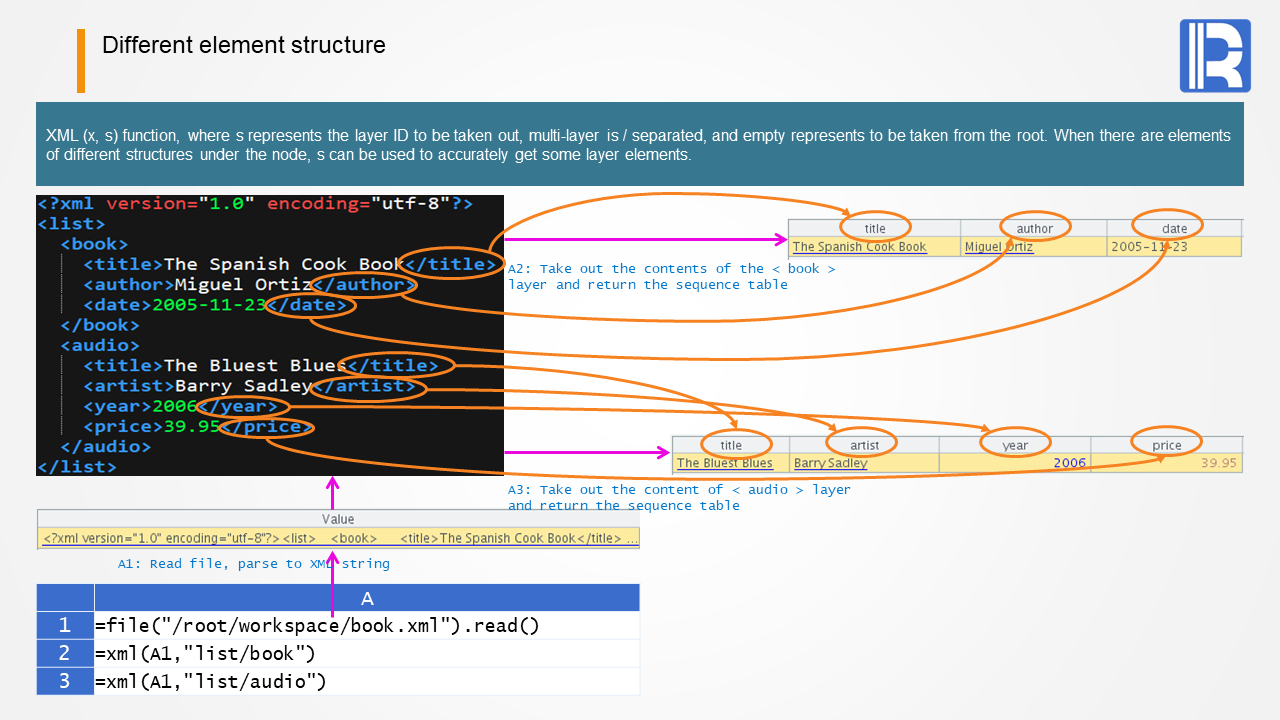This screenshot has width=1280, height=720.
Task: Click the title column header in book table
Action: [x=875, y=228]
